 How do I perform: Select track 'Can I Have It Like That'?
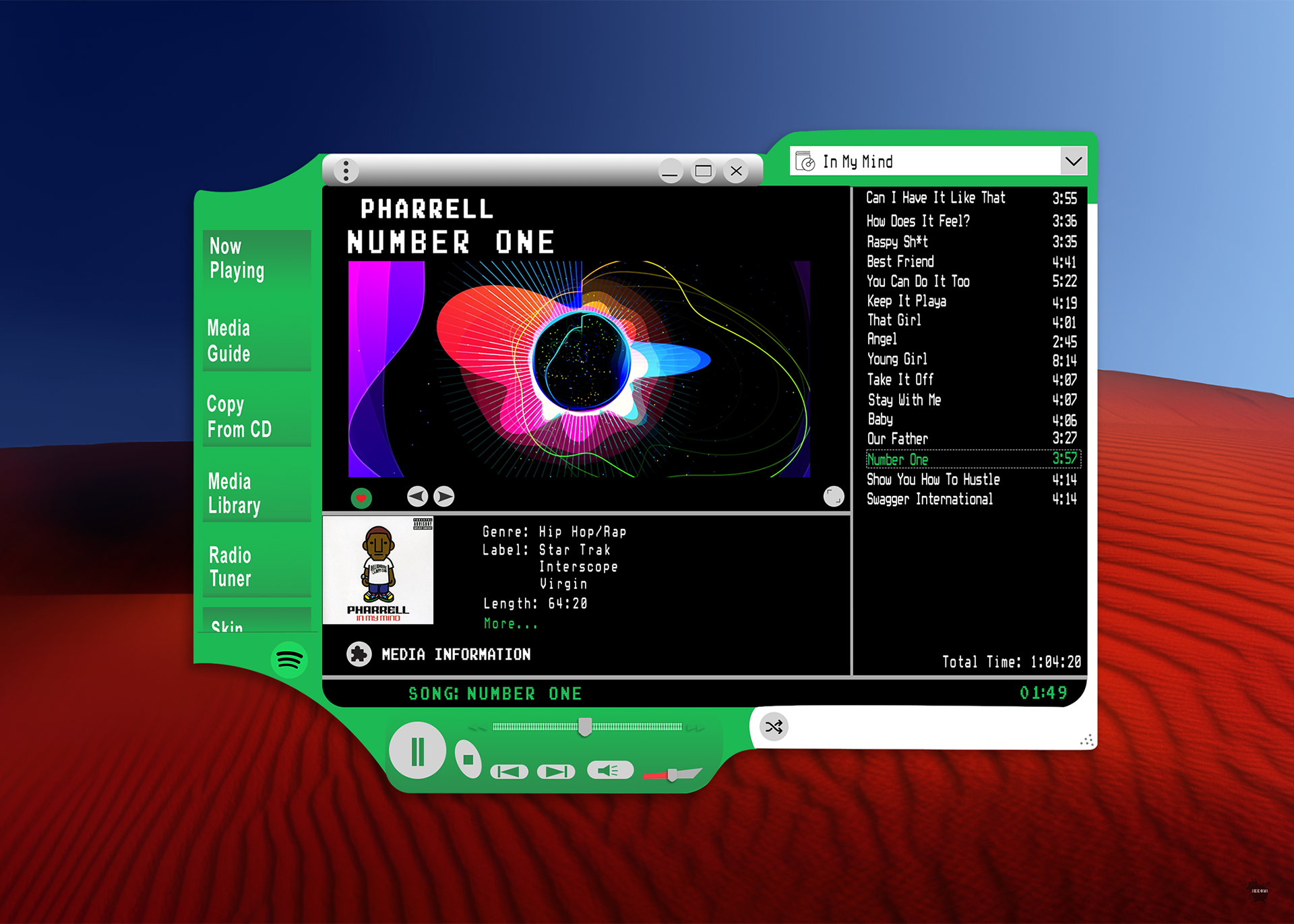971,198
